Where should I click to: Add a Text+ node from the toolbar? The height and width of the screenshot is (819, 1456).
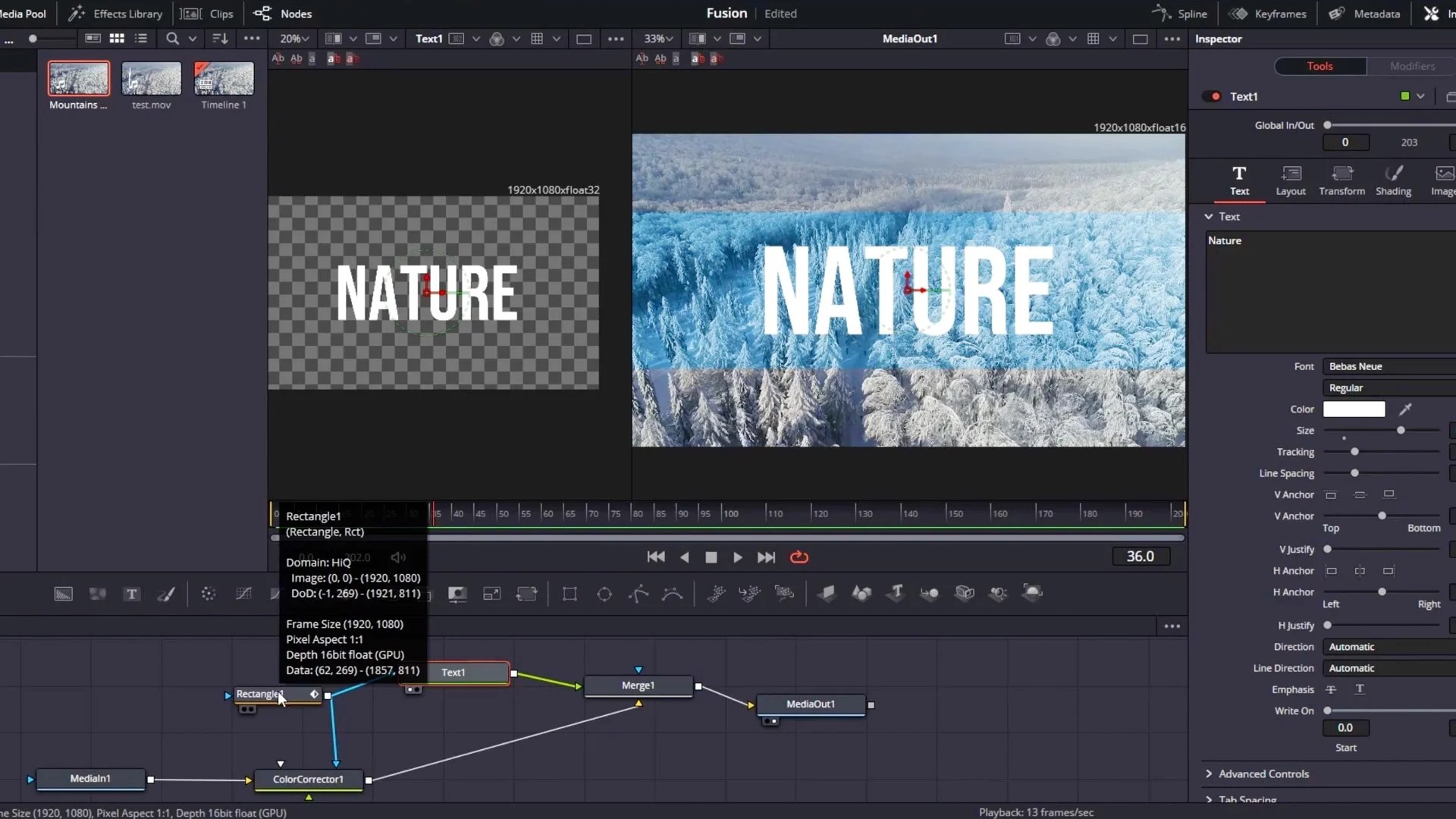132,594
